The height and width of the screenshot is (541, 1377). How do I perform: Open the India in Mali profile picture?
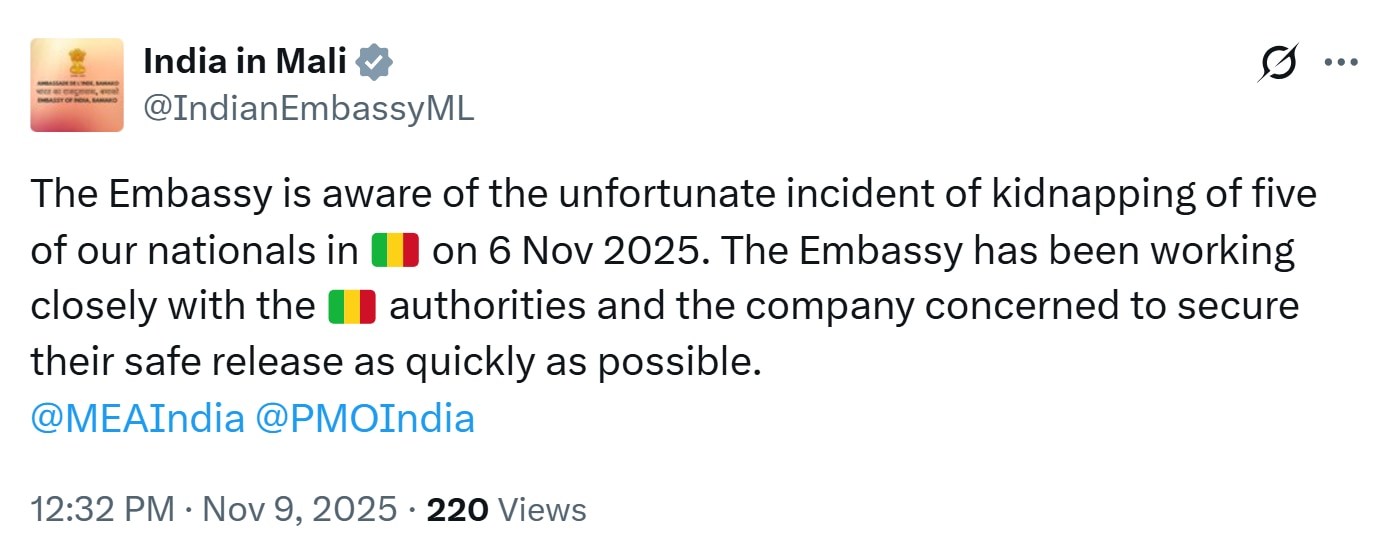77,85
